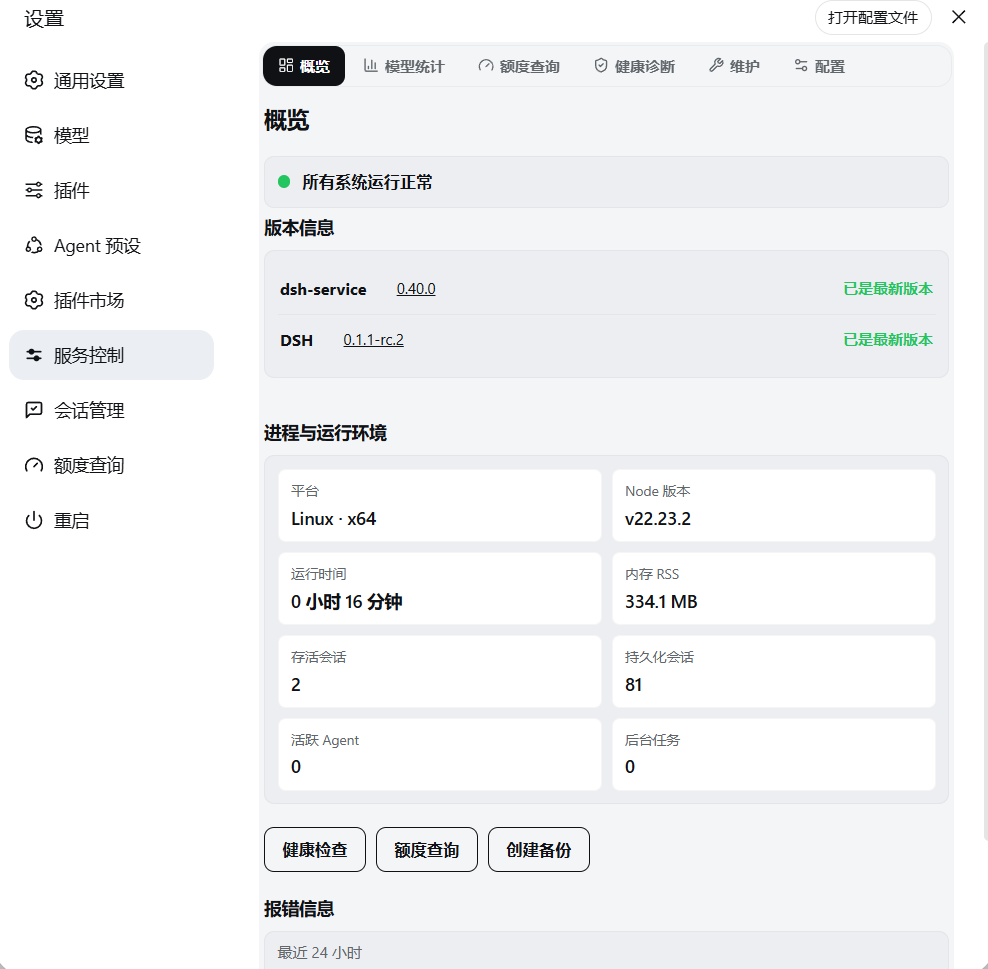This screenshot has width=988, height=969.
Task: Open the 维护 tab
Action: [734, 66]
